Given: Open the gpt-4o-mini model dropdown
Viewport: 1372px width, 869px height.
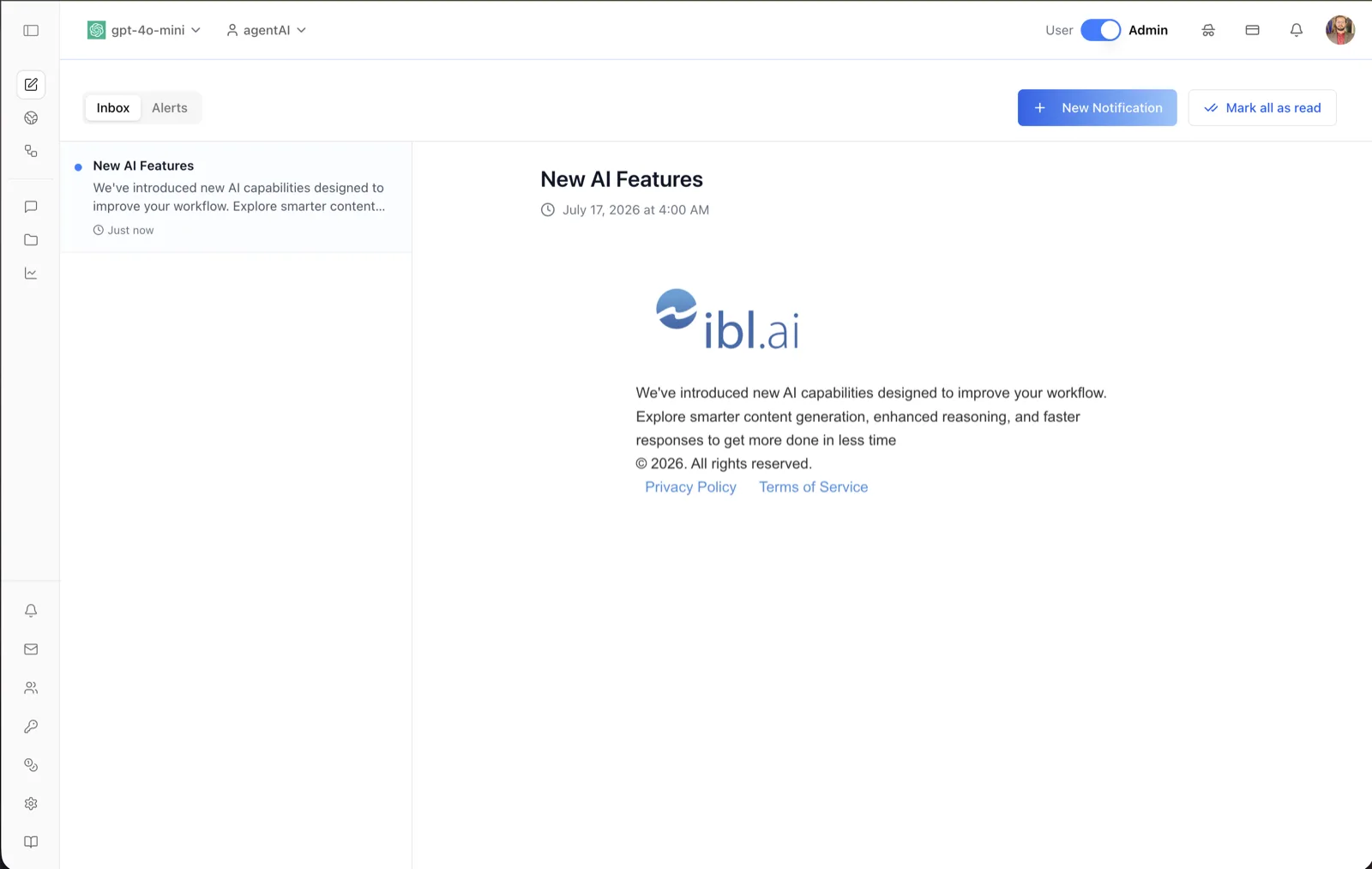Looking at the screenshot, I should tap(144, 30).
